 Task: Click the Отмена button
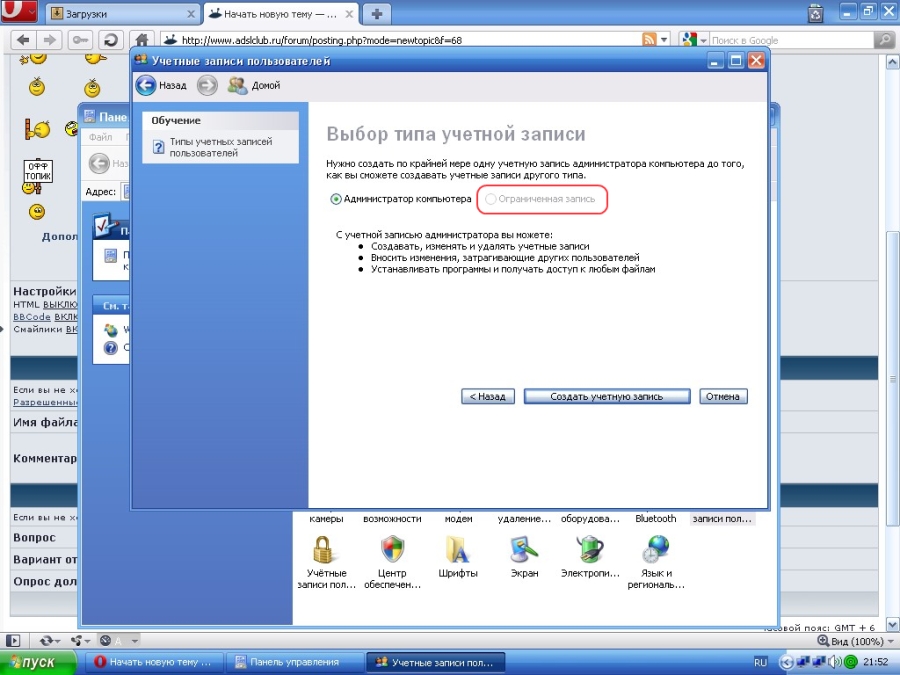click(722, 396)
